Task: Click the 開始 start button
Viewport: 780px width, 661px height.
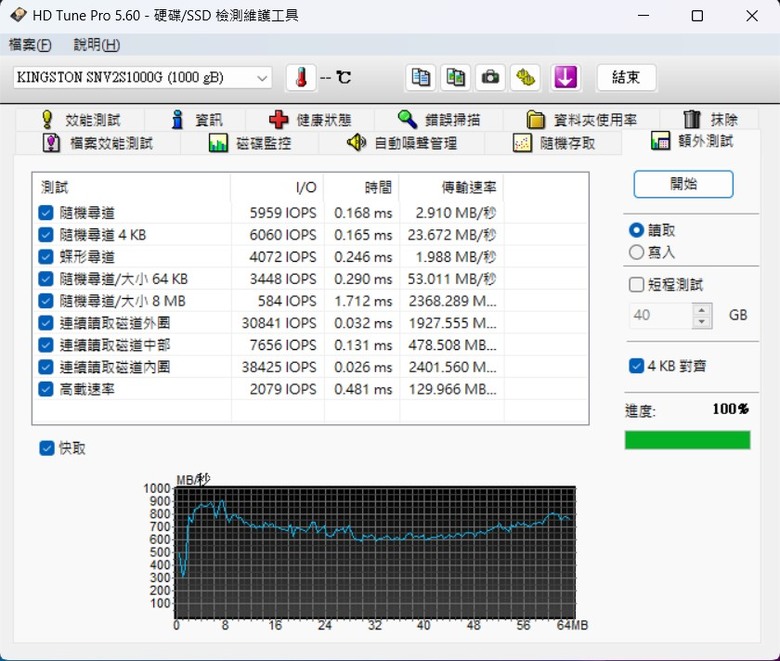Action: pyautogui.click(x=683, y=184)
